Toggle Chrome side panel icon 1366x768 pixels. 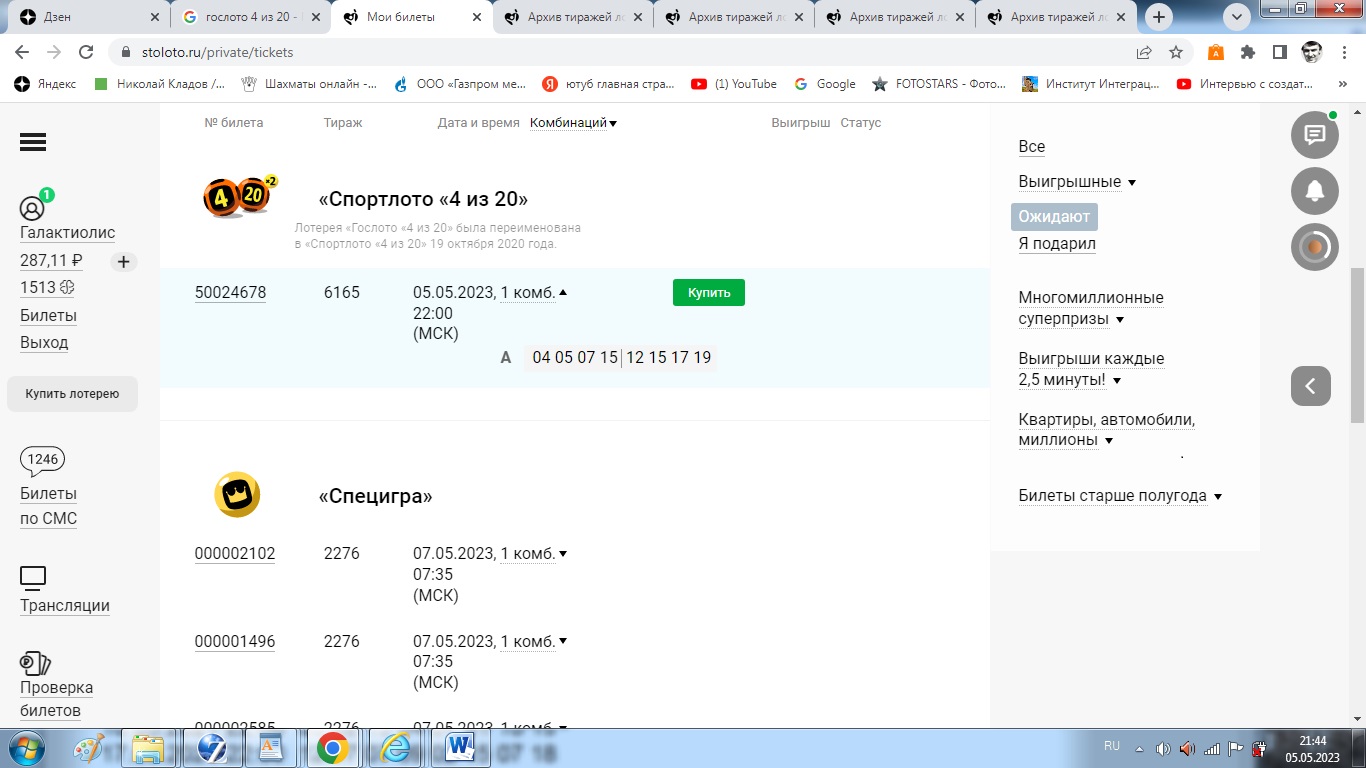pos(1279,52)
